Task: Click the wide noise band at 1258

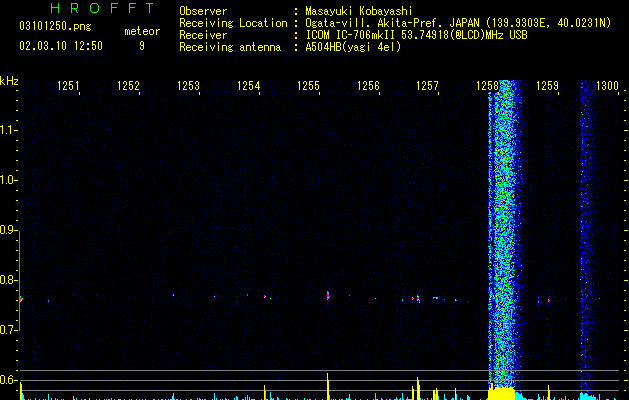Action: [x=505, y=233]
